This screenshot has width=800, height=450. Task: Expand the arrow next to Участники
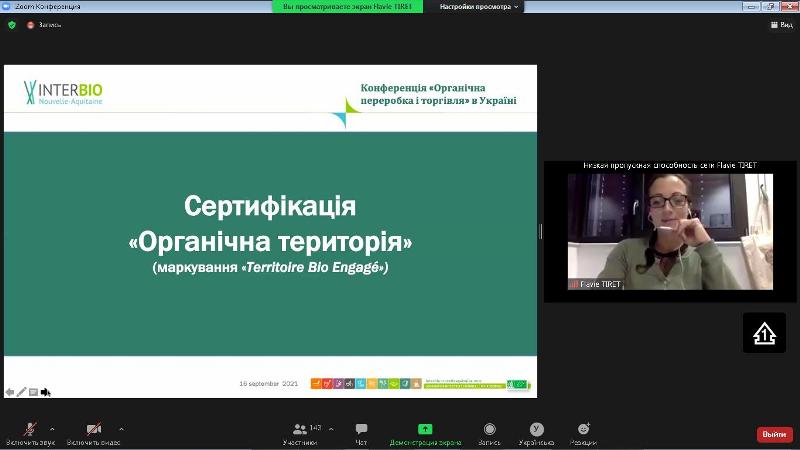pos(331,428)
